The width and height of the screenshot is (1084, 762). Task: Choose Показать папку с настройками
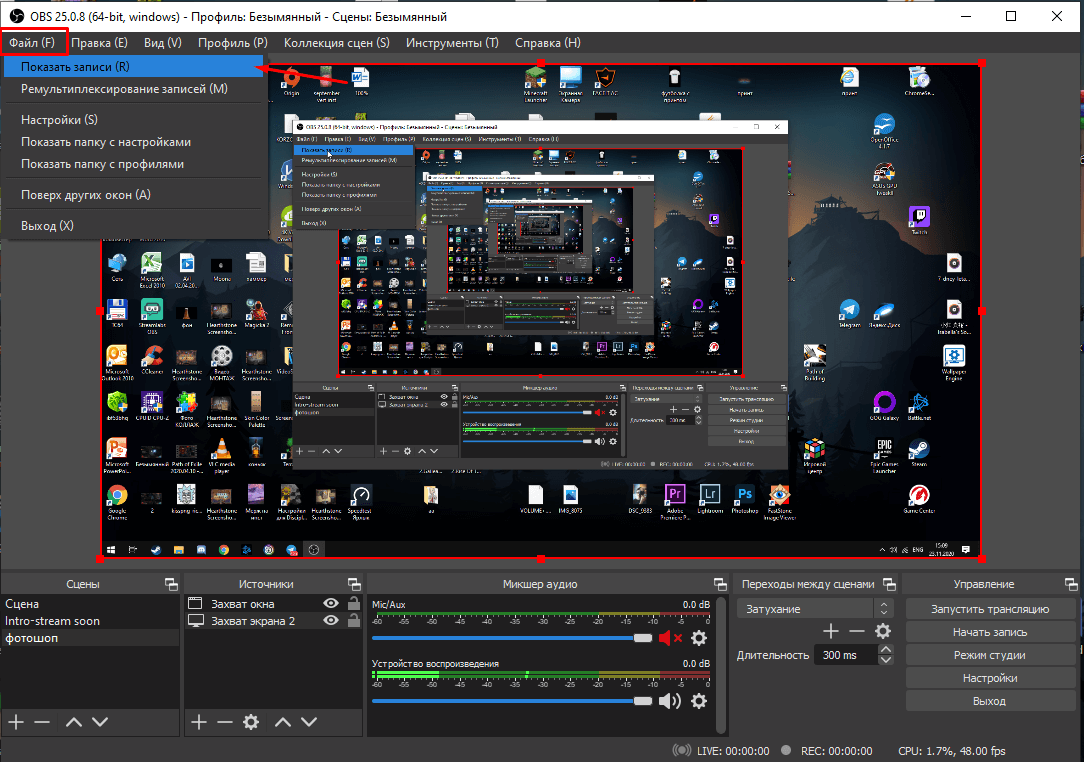(x=135, y=142)
